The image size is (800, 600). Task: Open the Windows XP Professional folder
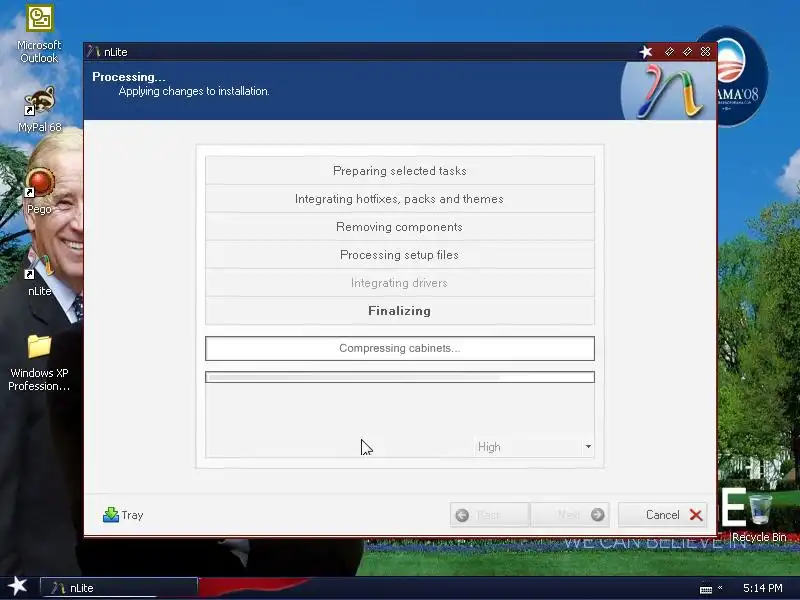(x=39, y=362)
